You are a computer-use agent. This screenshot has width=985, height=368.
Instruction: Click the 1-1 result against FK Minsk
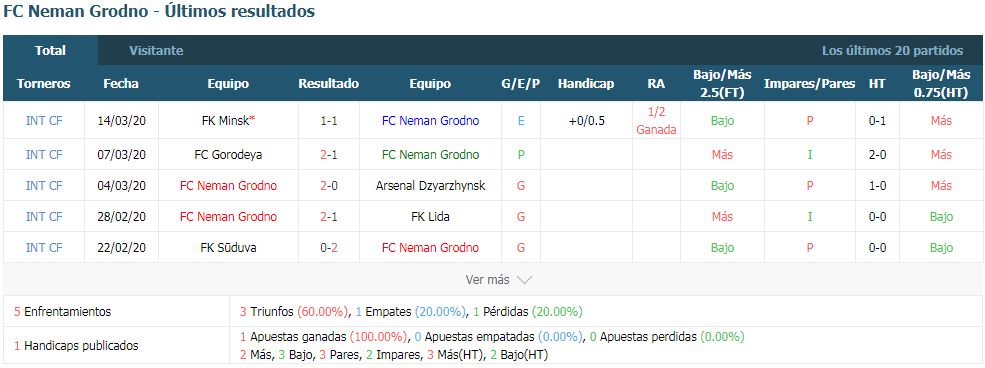[x=329, y=121]
